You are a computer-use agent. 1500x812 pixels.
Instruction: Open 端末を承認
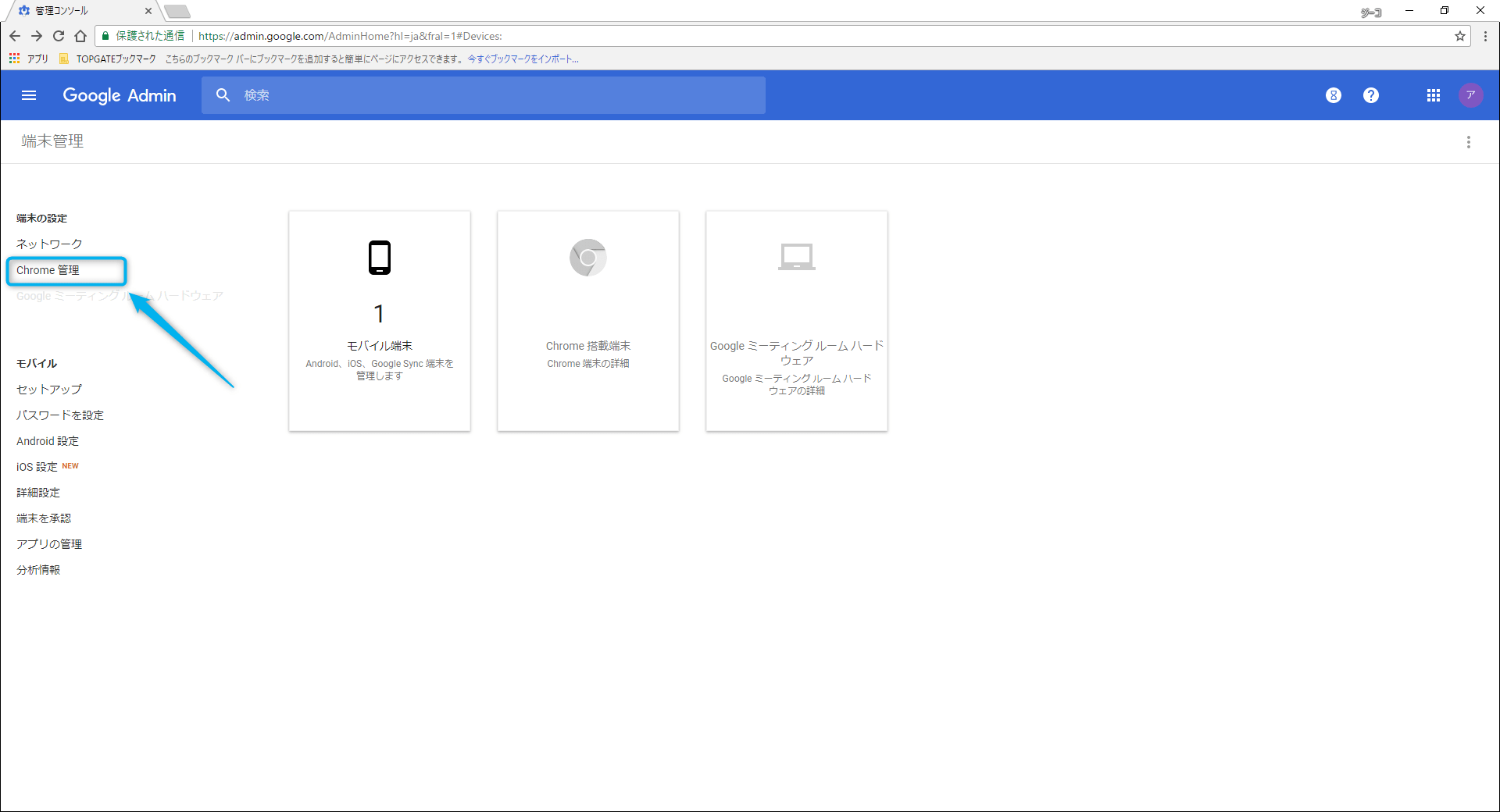[44, 518]
